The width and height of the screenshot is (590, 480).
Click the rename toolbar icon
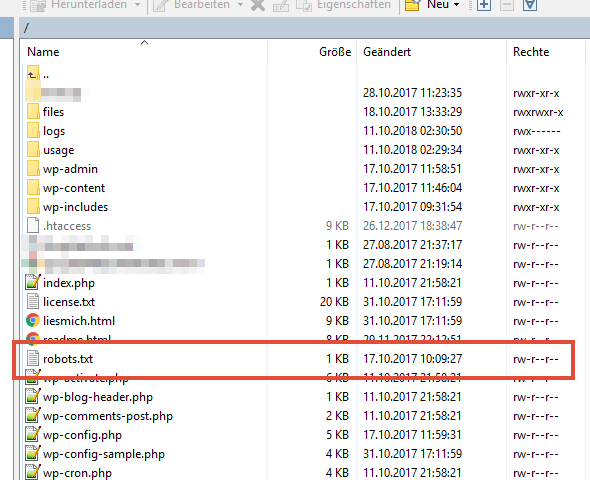(x=281, y=5)
